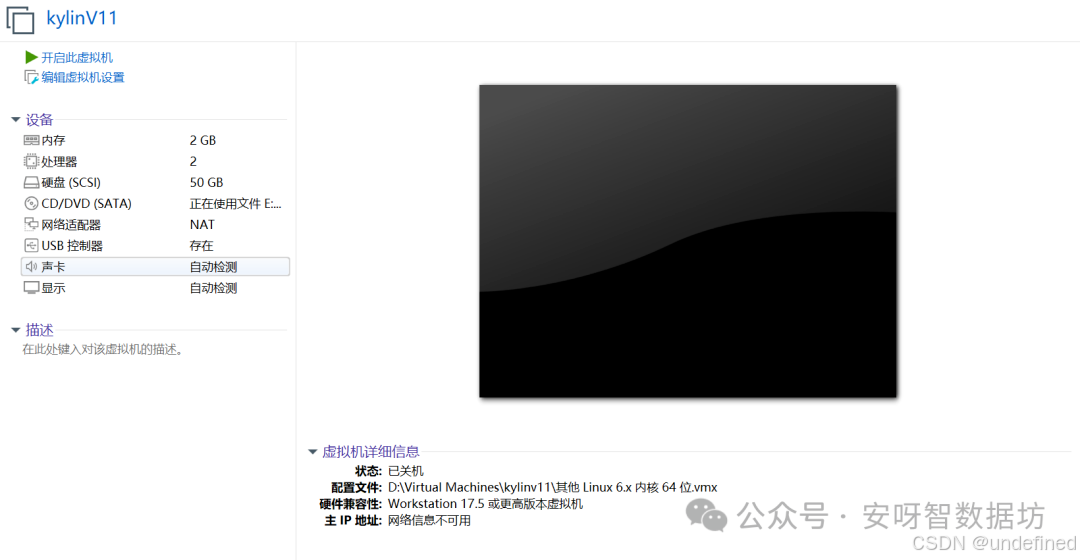The height and width of the screenshot is (560, 1080).
Task: Select the kylinV11 title text
Action: 82,18
